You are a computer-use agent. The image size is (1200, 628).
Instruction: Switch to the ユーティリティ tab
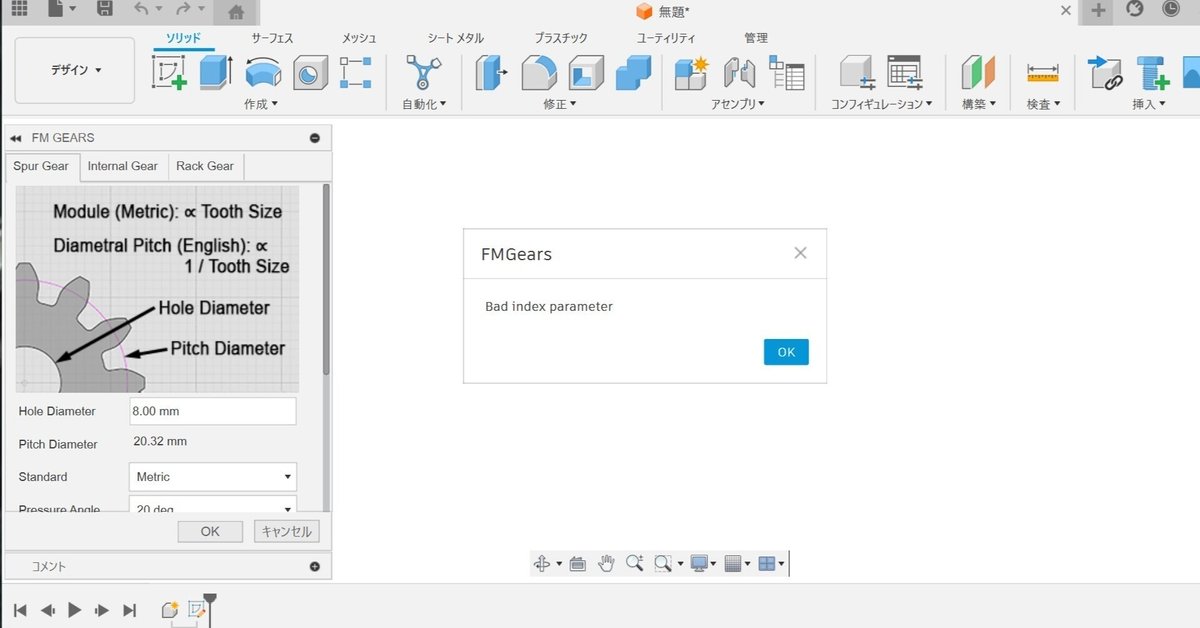pos(666,38)
